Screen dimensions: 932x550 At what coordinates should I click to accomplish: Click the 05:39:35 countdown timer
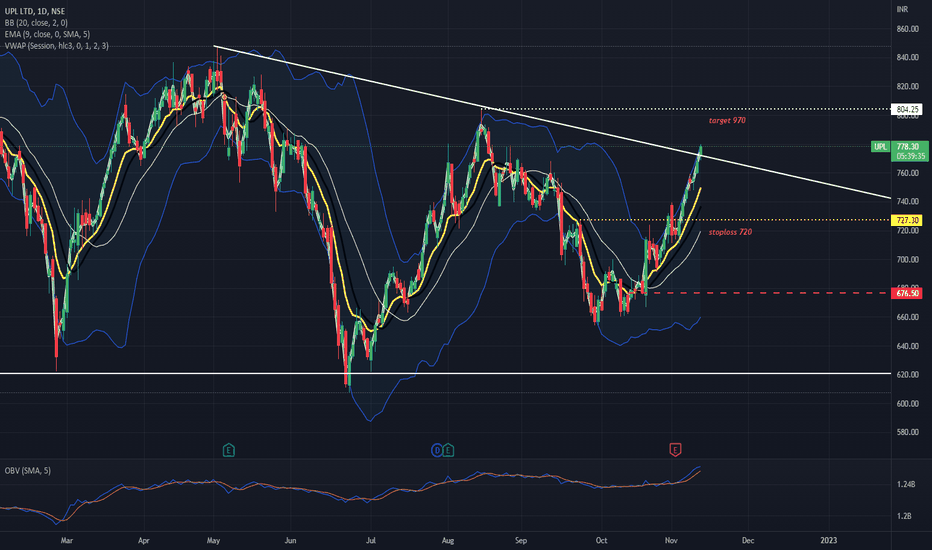(x=911, y=156)
